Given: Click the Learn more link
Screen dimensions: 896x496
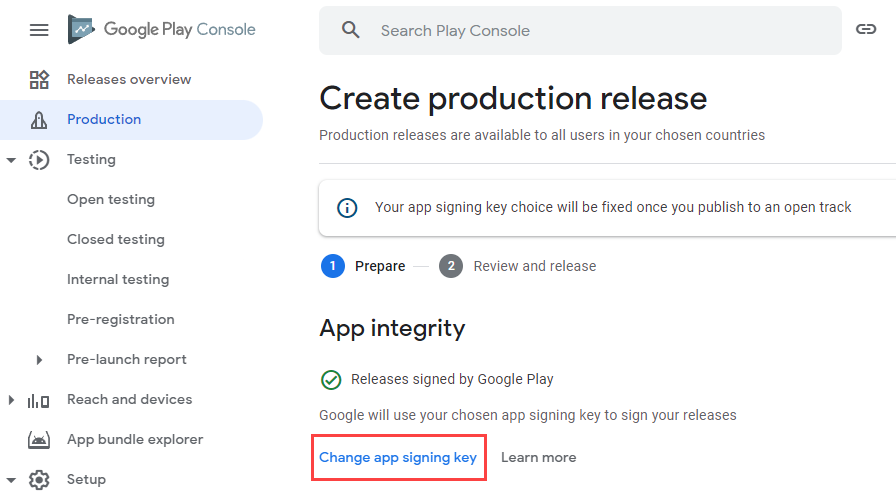Looking at the screenshot, I should click(538, 458).
